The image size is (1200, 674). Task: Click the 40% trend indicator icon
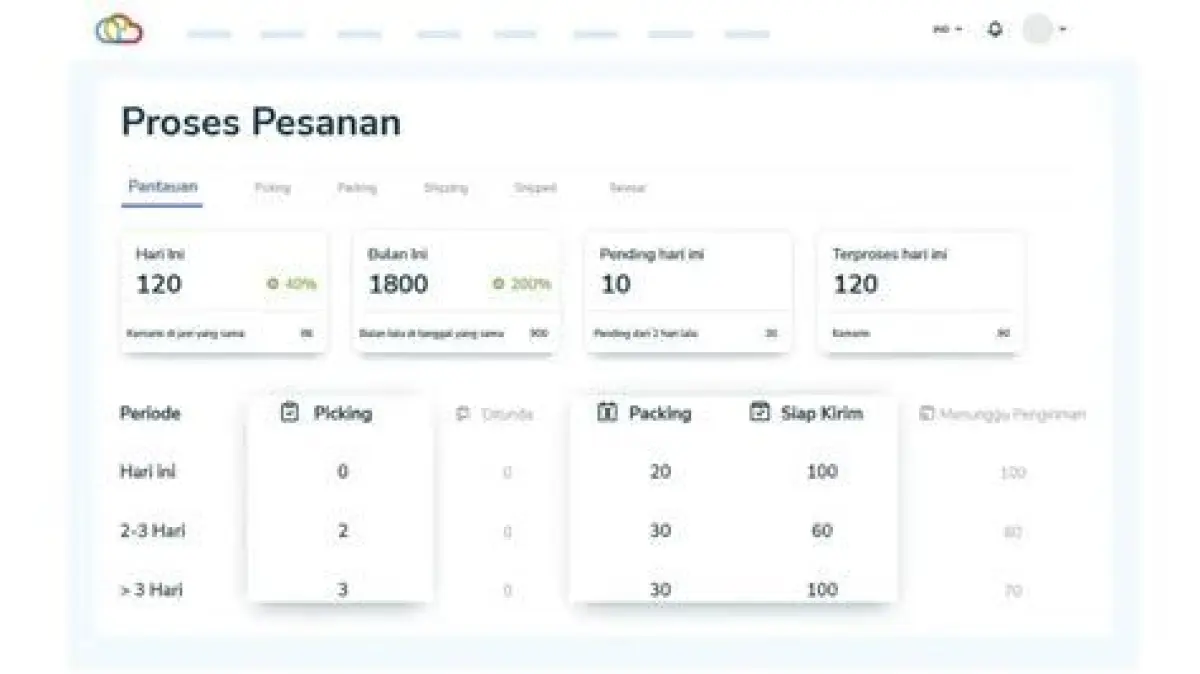point(272,284)
